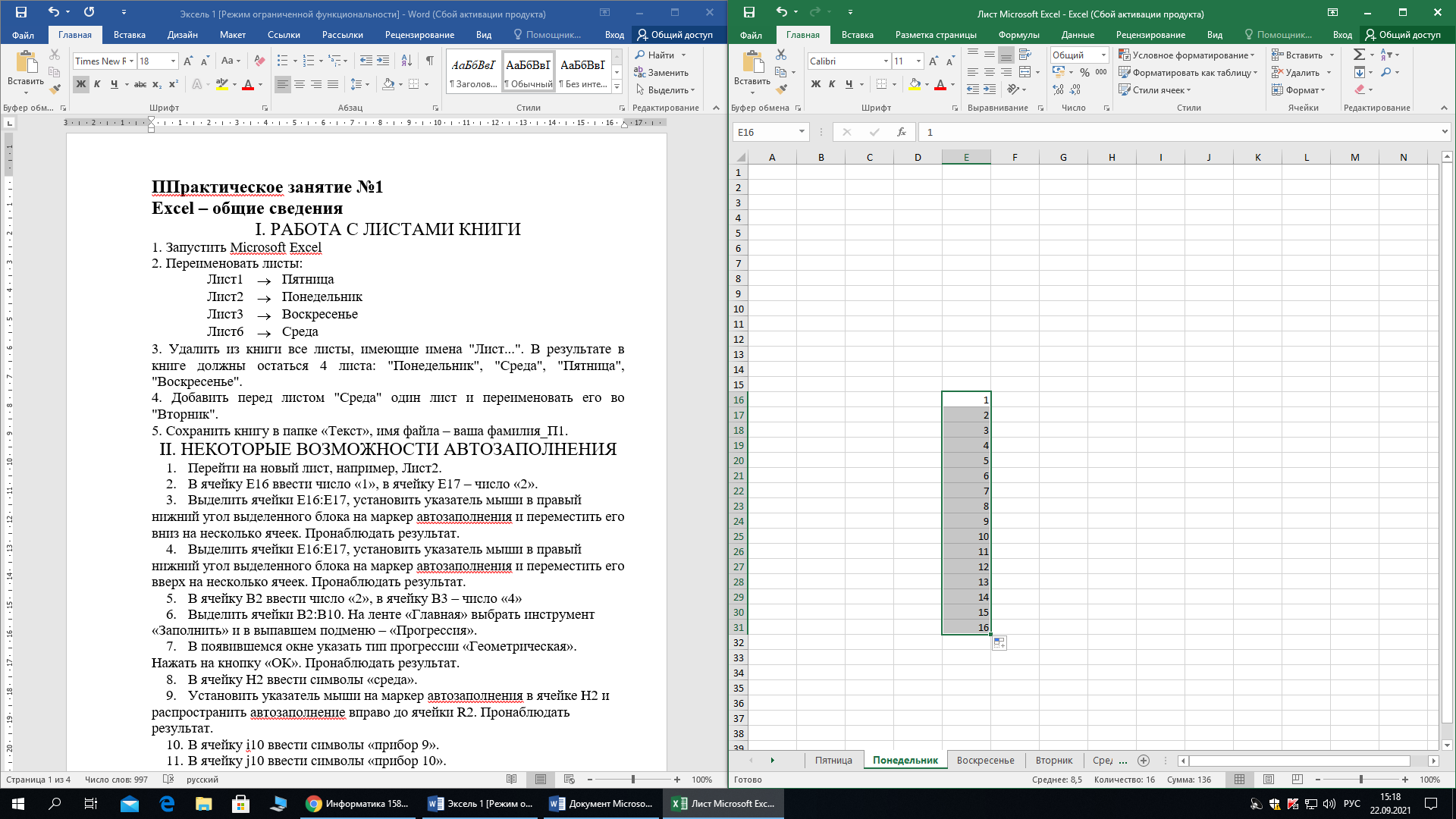Click Wrap Text icon in Excel

pyautogui.click(x=1025, y=55)
